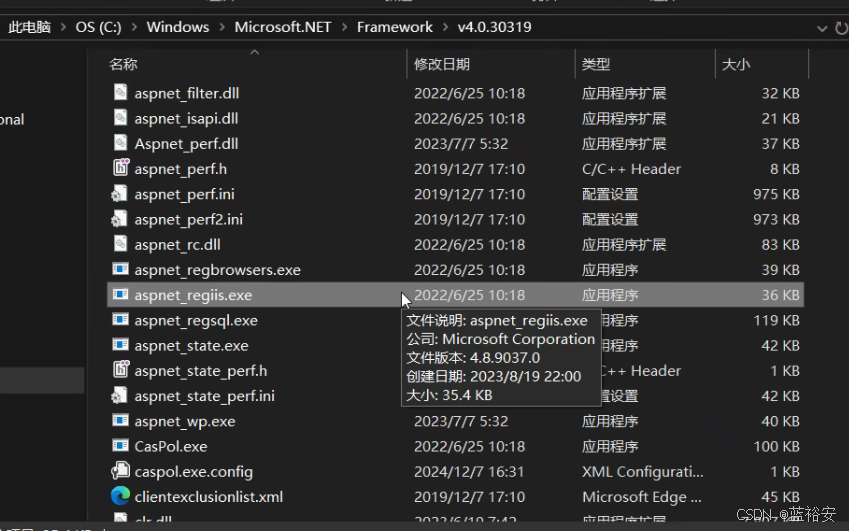Select the clientexclusionlist.xml file name
Screen dimensions: 849x531
click(x=209, y=497)
